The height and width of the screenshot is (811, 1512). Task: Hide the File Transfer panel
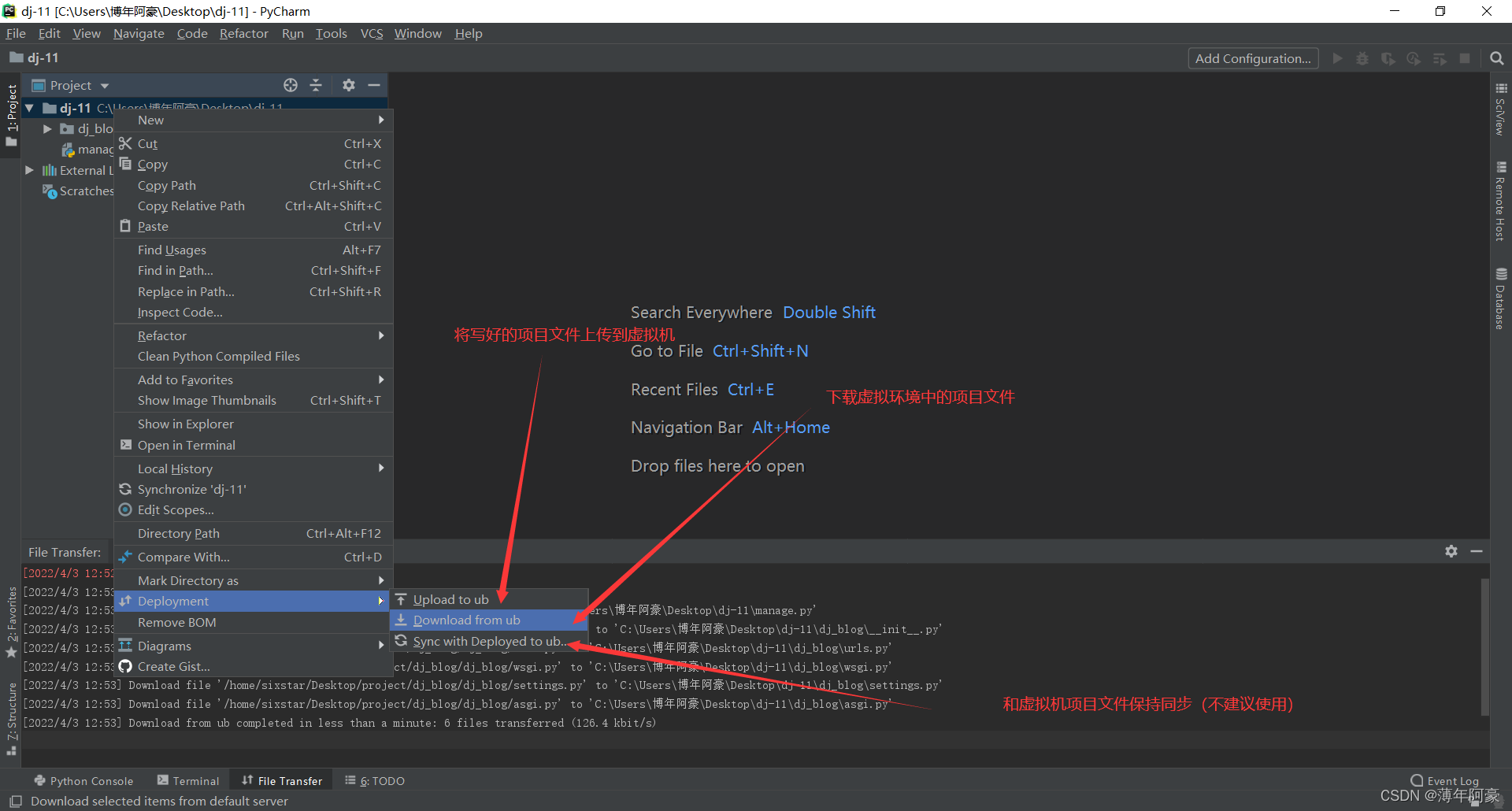coord(1477,551)
